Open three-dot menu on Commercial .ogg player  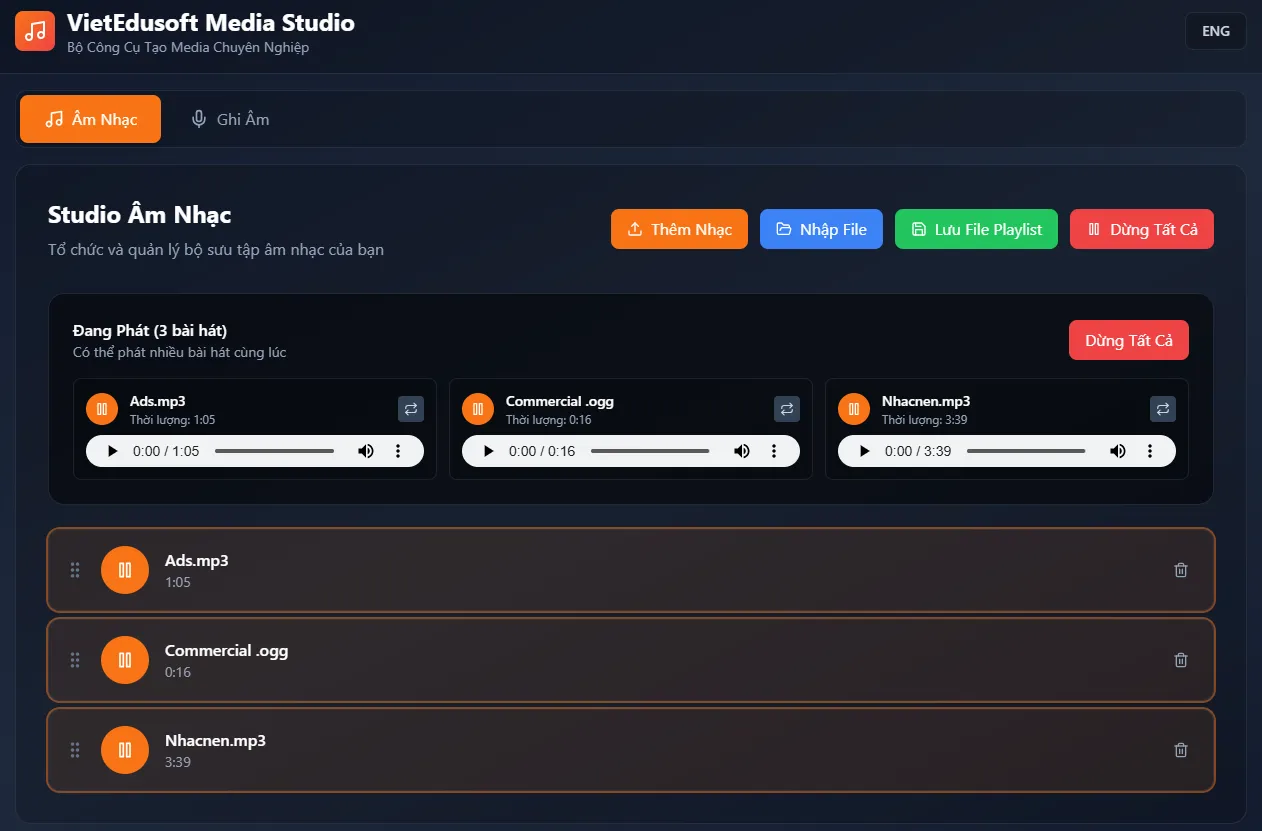coord(774,451)
